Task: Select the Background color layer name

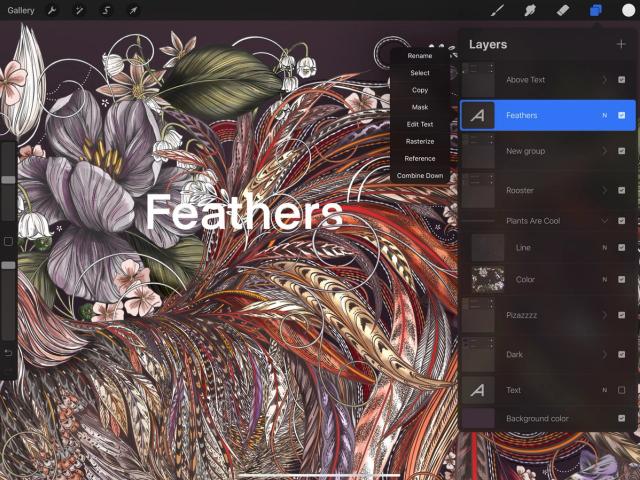Action: click(537, 418)
